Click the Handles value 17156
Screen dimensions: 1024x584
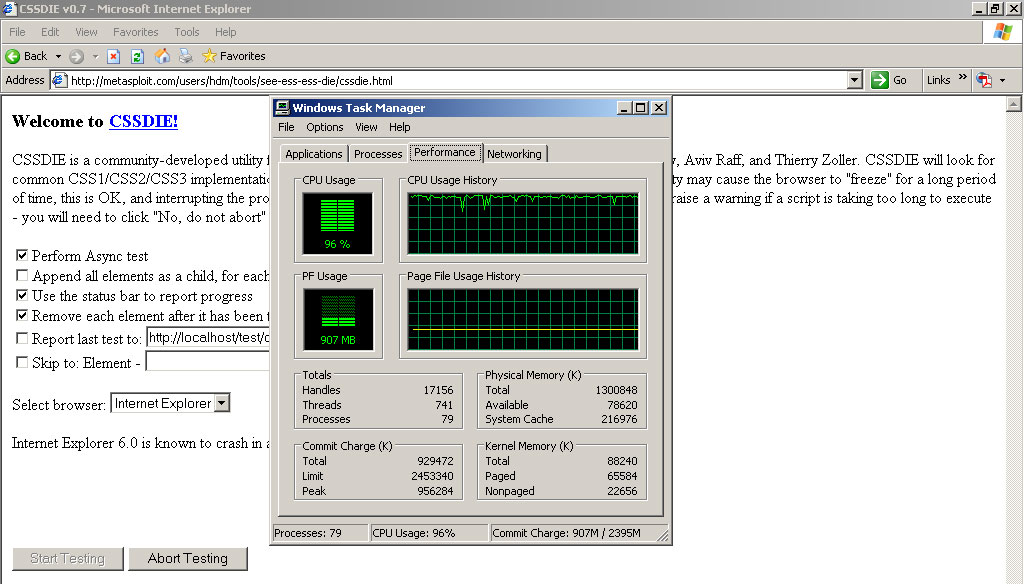pos(438,390)
